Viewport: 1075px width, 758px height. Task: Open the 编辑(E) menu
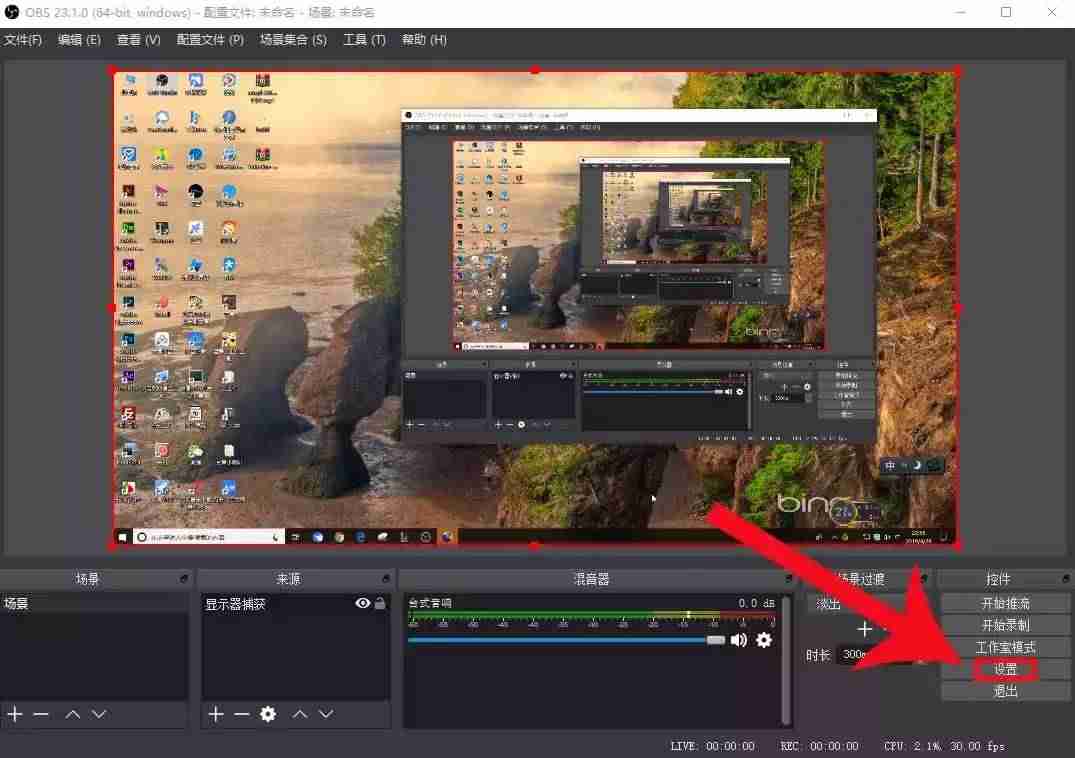click(x=80, y=40)
